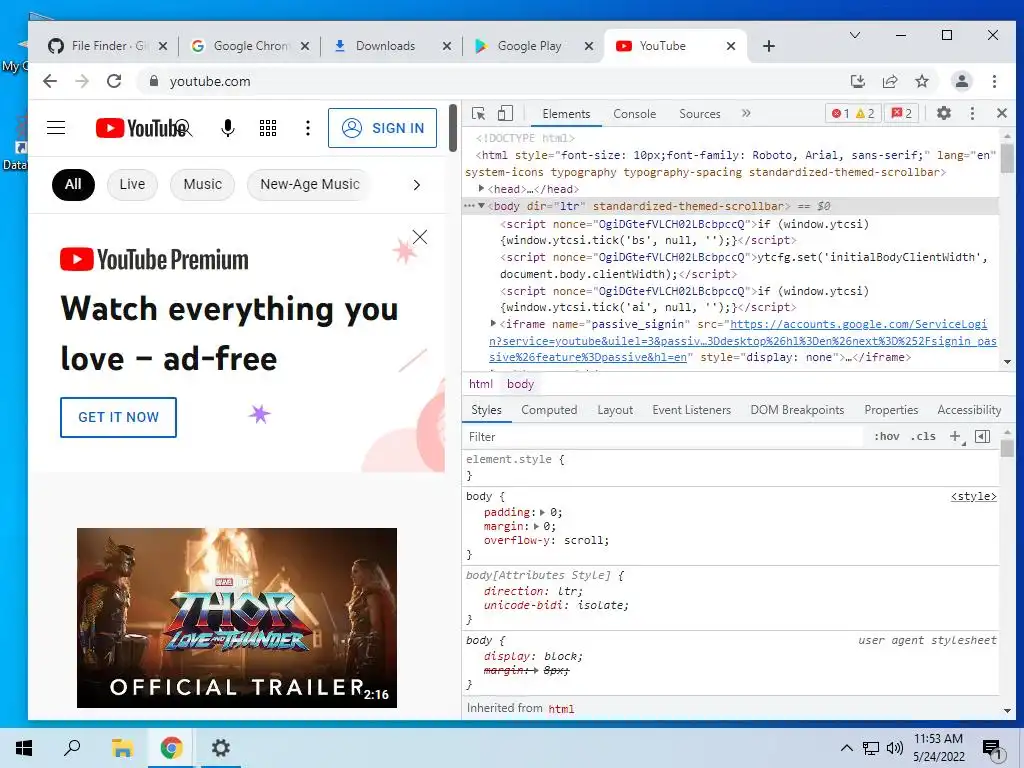Screen dimensions: 1024x768
Task: Click the SIGN IN button
Action: 383,128
